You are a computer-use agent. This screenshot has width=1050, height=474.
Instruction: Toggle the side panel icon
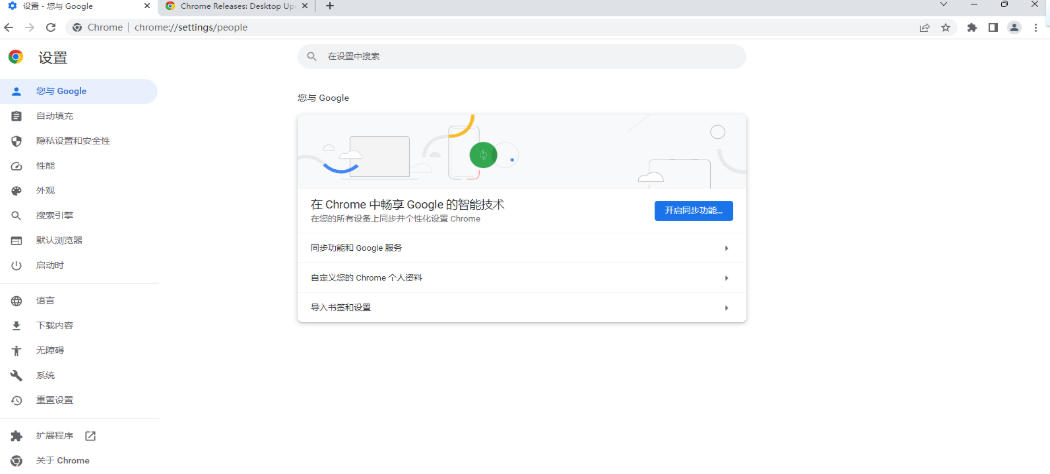pyautogui.click(x=993, y=27)
